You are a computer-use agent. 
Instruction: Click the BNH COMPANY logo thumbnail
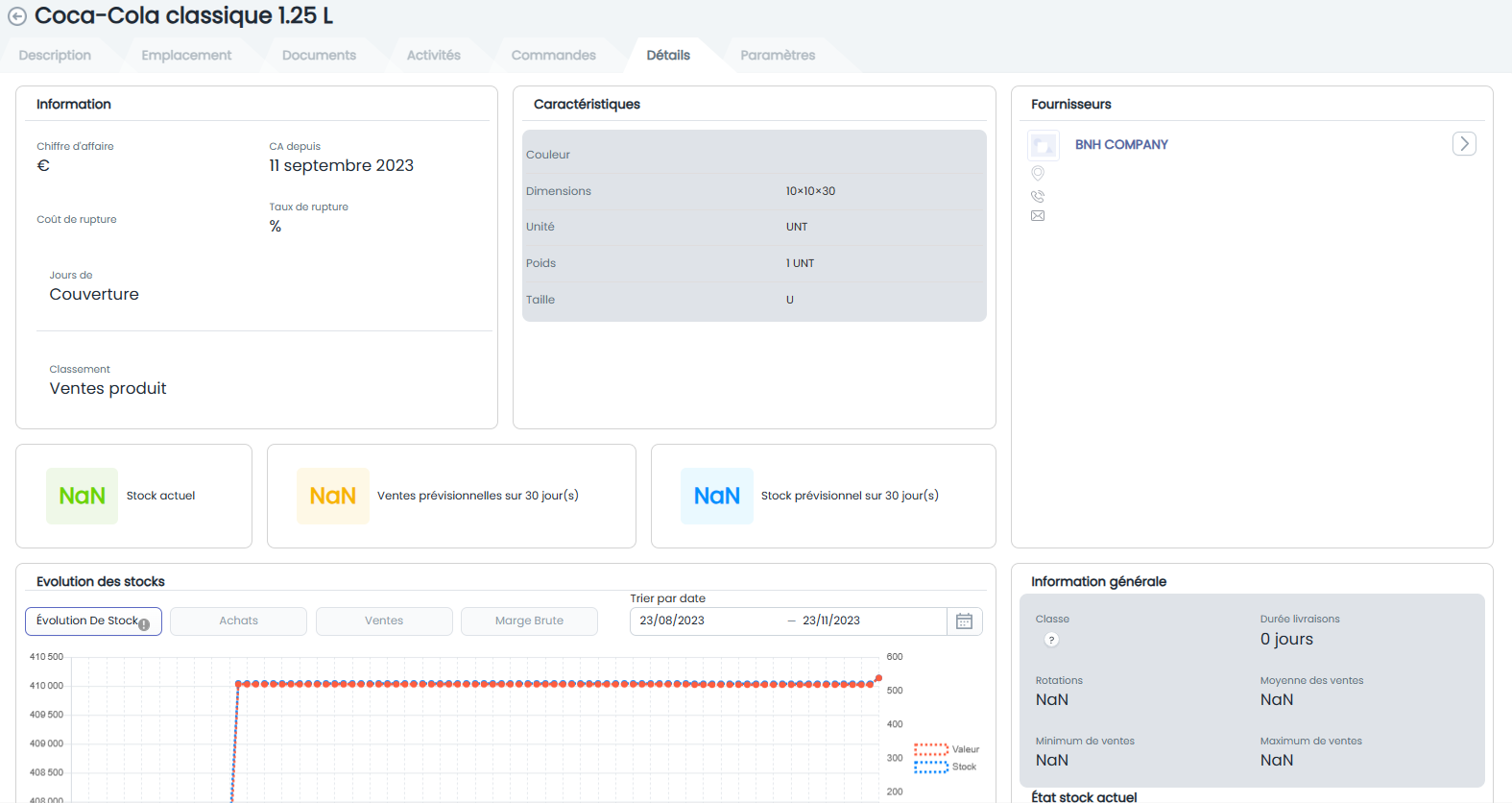point(1044,145)
